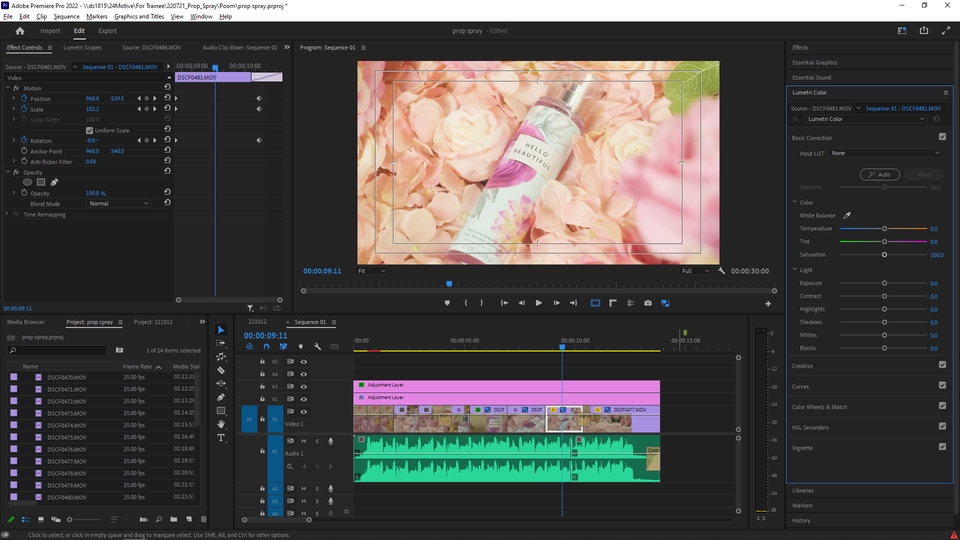Open the Export workspace
The width and height of the screenshot is (960, 540).
pyautogui.click(x=107, y=31)
